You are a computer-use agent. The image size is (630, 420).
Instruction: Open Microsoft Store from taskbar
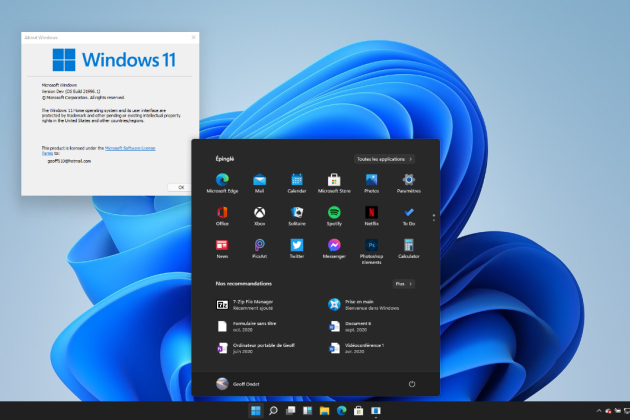358,410
